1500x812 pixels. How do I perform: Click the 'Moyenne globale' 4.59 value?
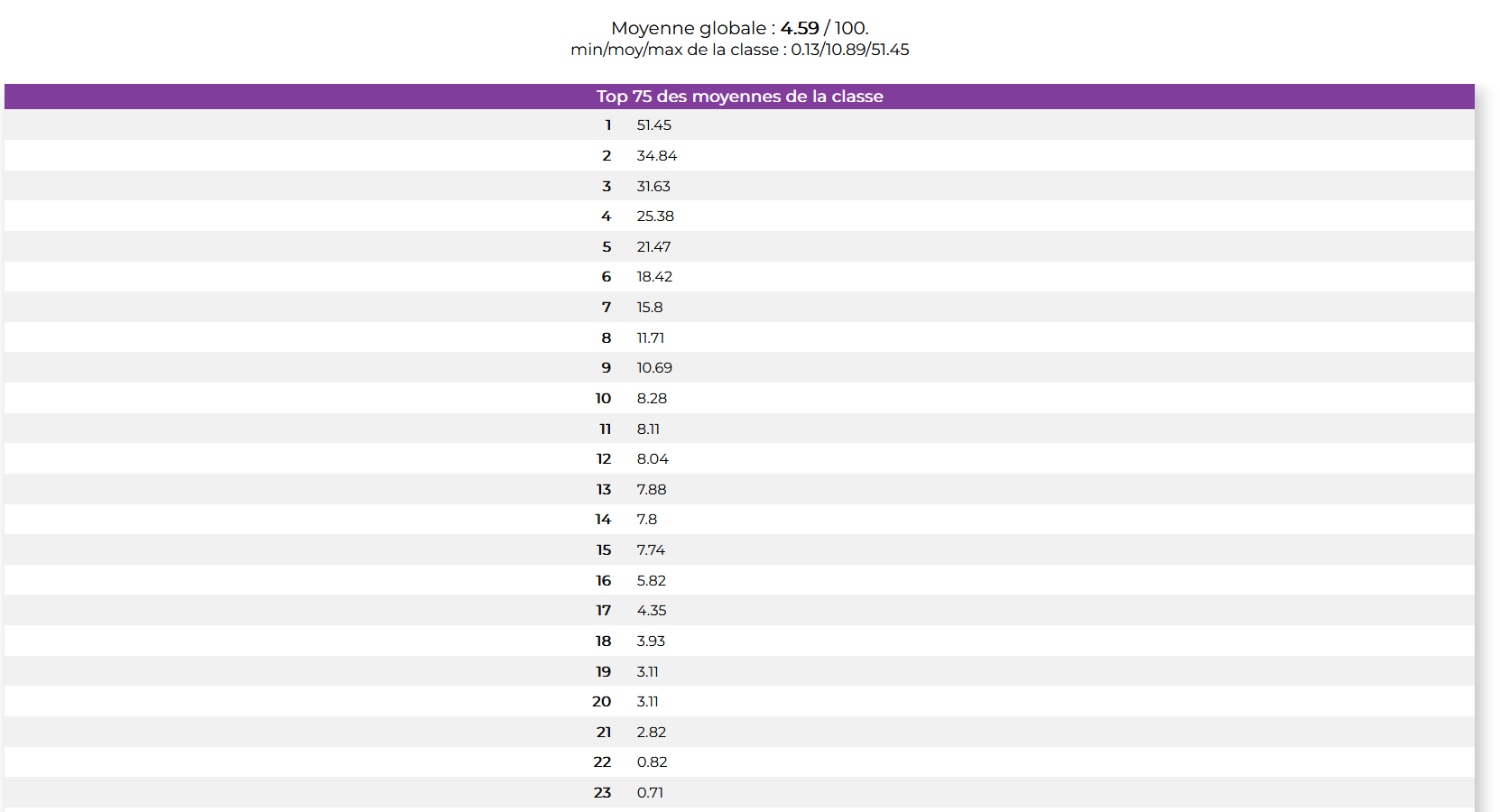799,28
